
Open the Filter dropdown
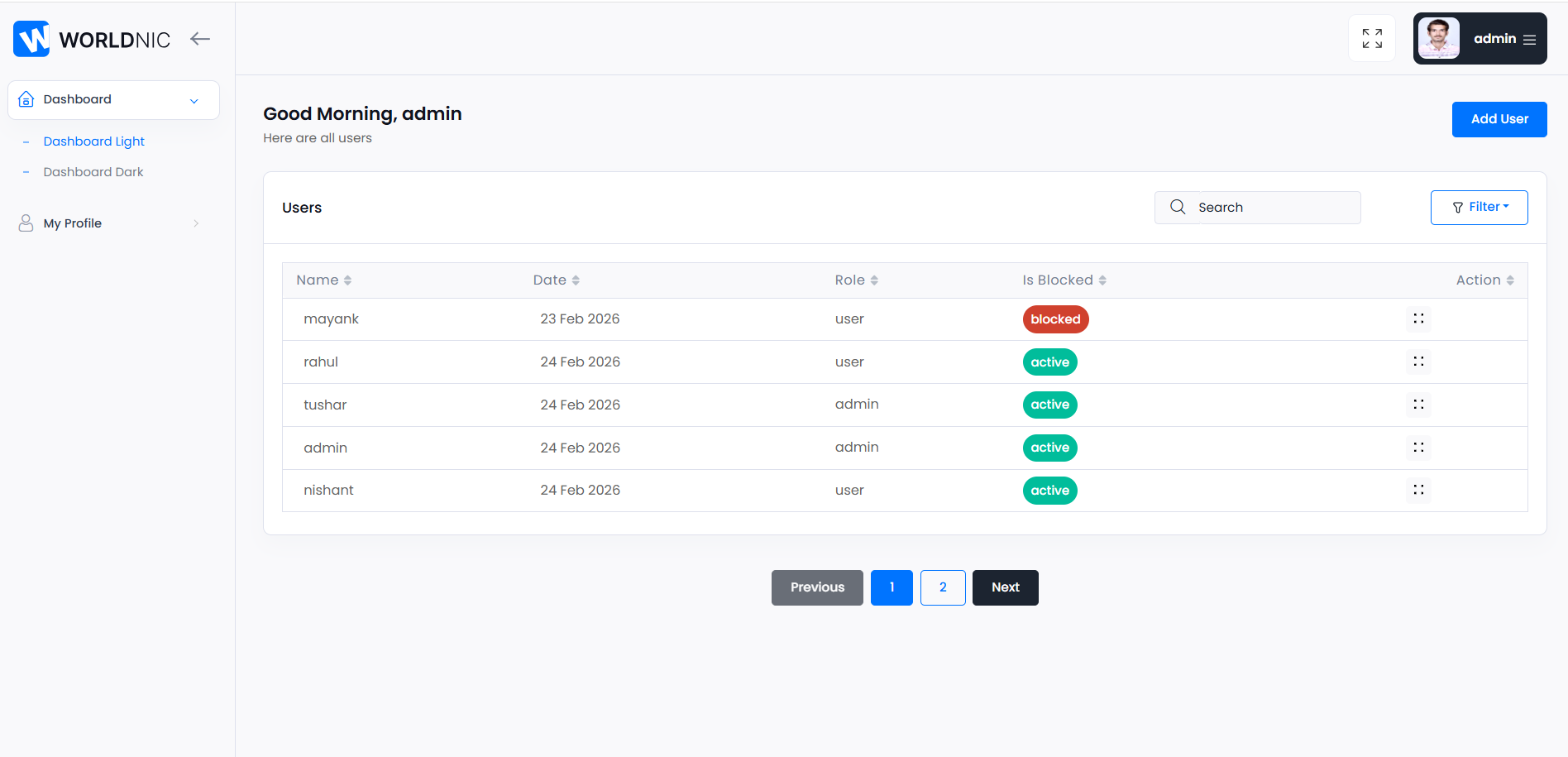tap(1480, 208)
